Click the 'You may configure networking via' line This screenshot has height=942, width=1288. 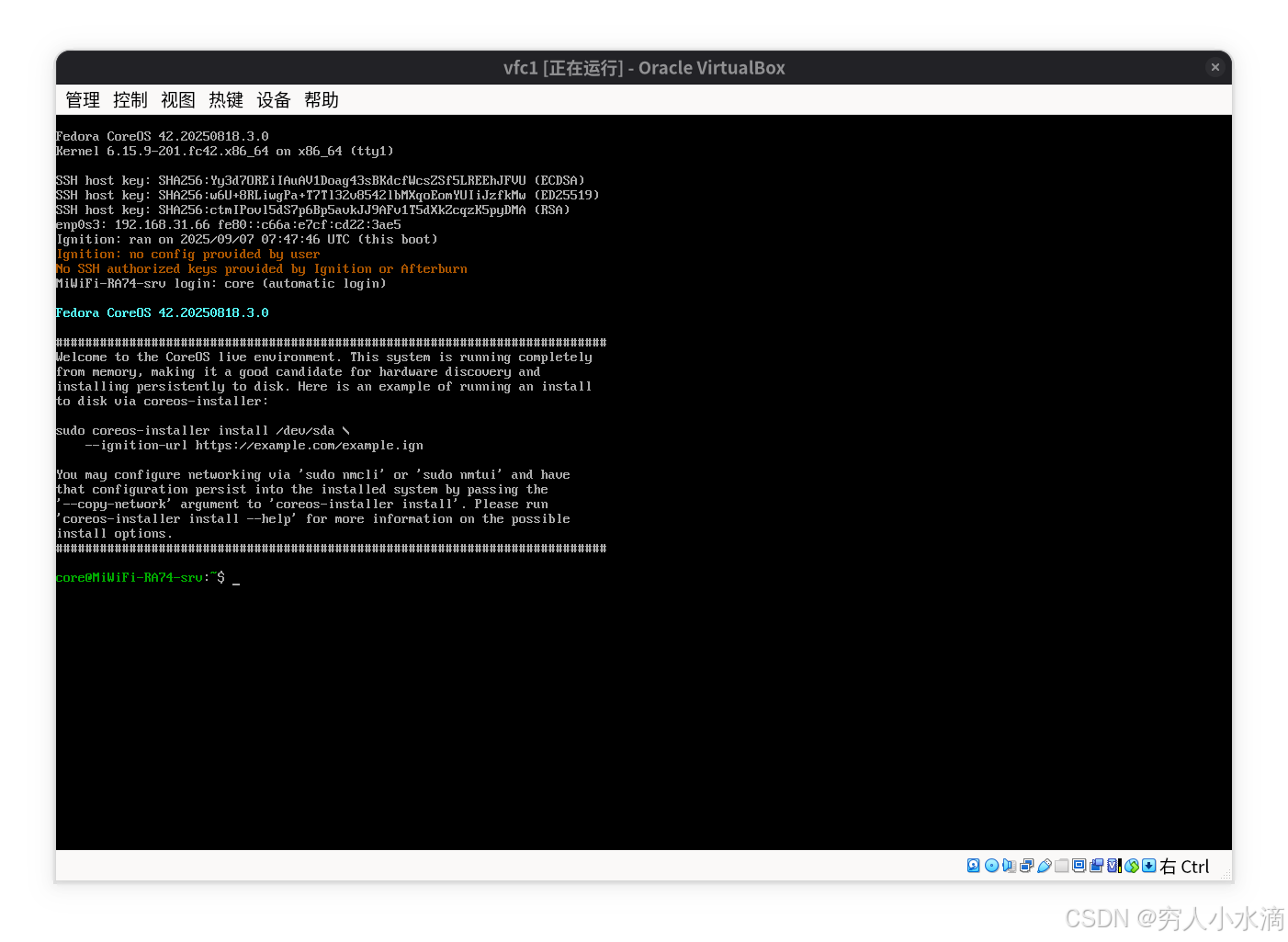[313, 474]
